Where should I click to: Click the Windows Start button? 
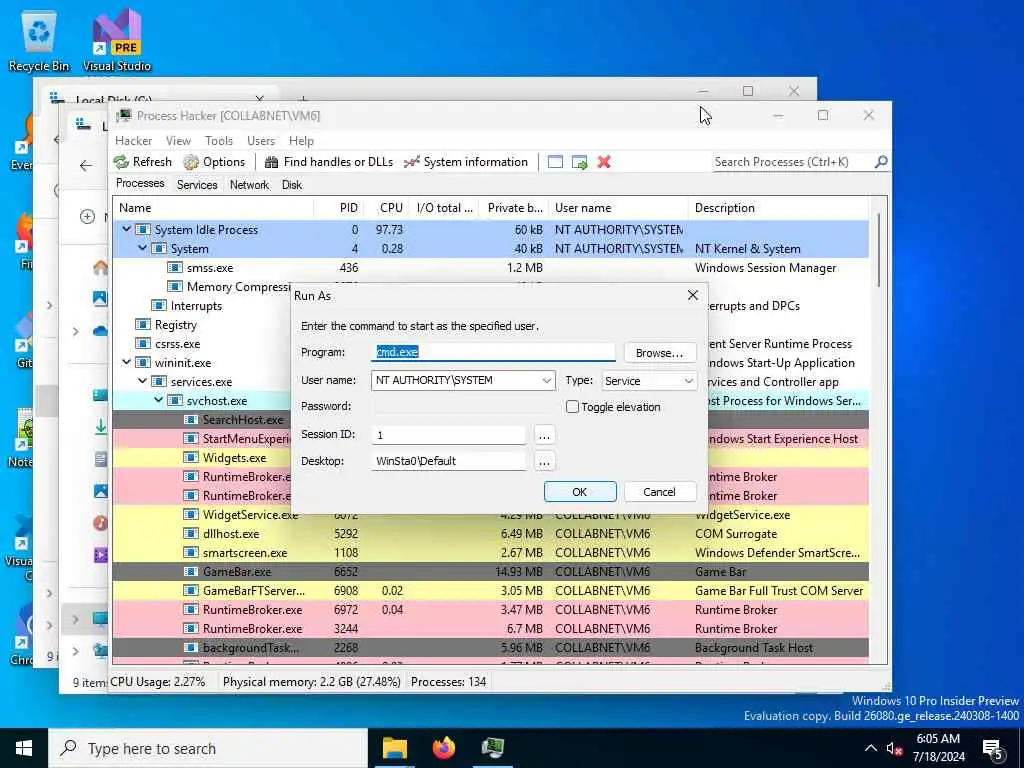24,748
